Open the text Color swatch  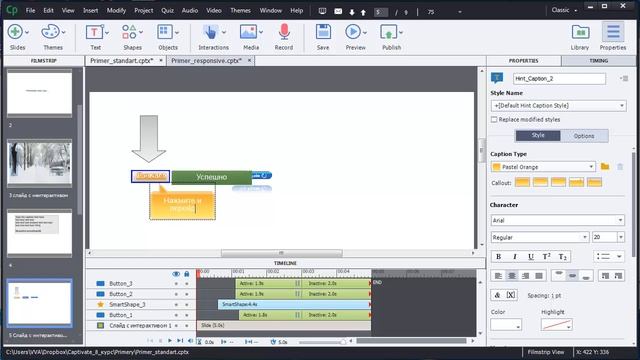[506, 325]
